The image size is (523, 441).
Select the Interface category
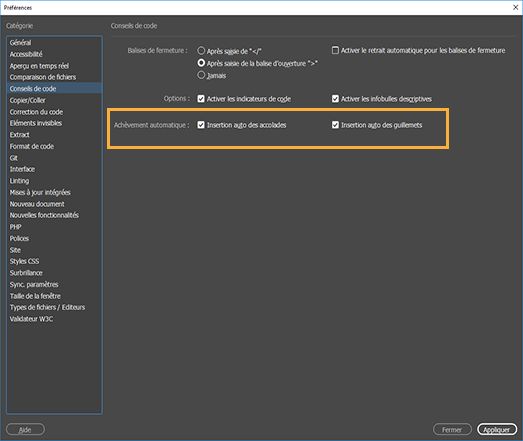coord(54,169)
